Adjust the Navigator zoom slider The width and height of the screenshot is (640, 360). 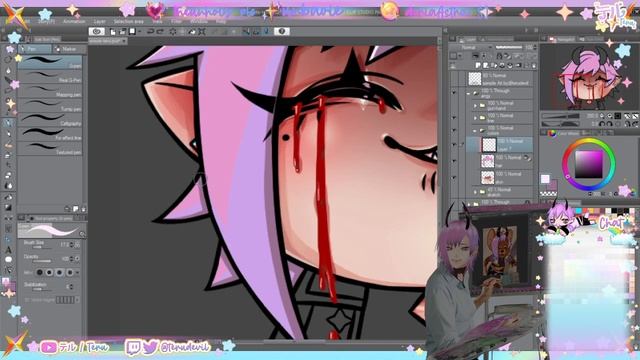[560, 116]
